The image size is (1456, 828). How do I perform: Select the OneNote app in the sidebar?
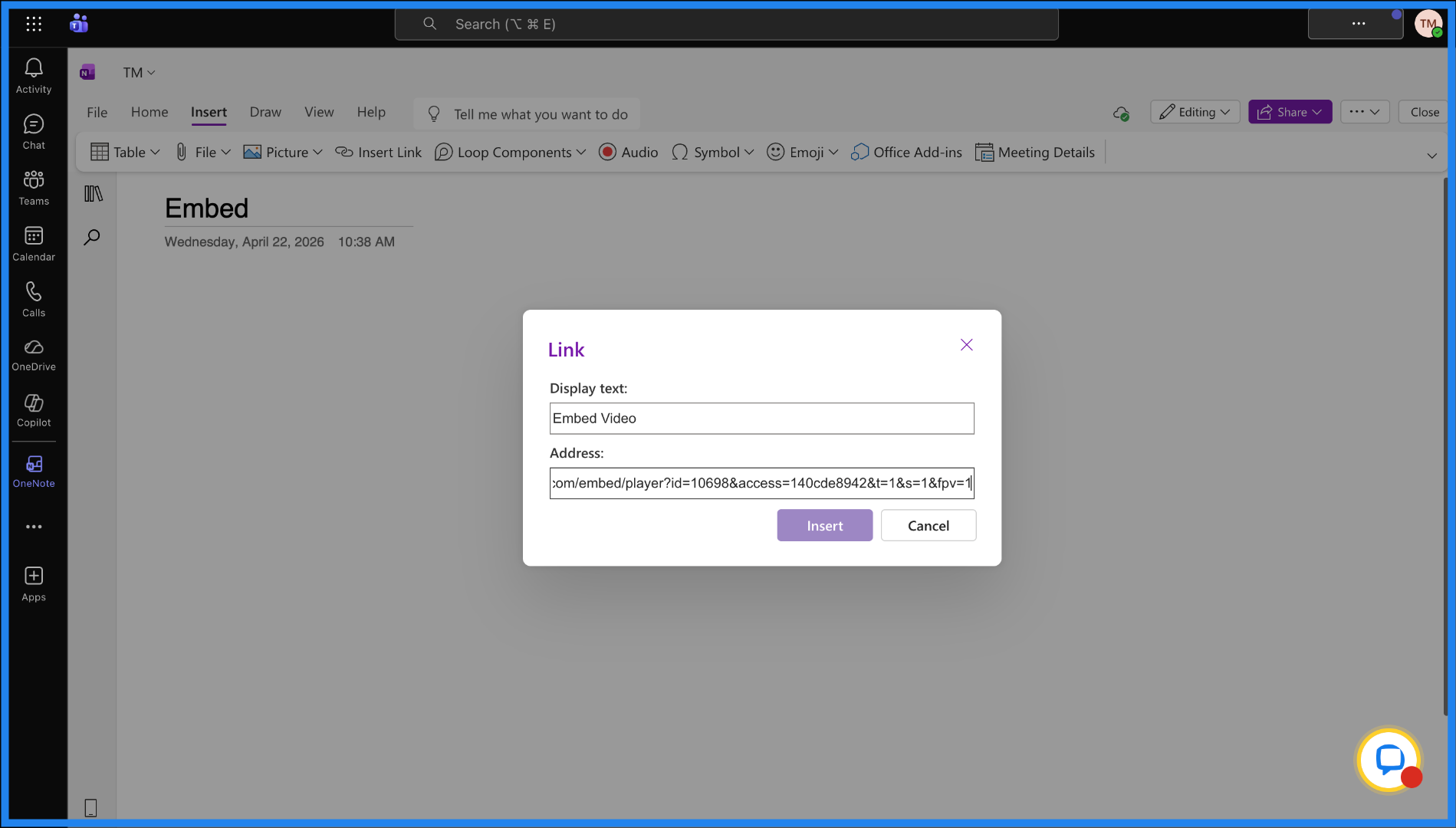[x=34, y=472]
